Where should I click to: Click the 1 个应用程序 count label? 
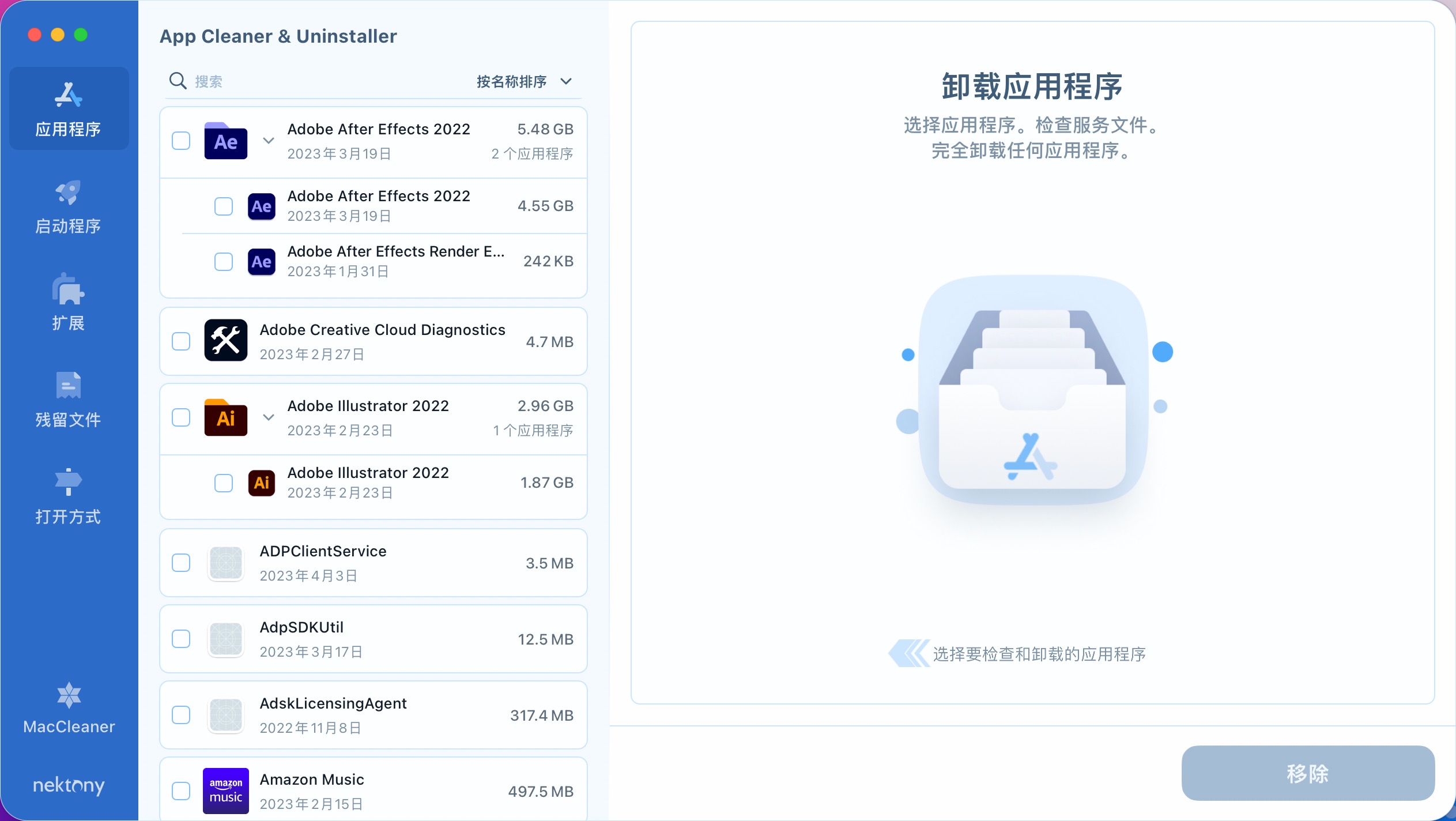(x=533, y=431)
